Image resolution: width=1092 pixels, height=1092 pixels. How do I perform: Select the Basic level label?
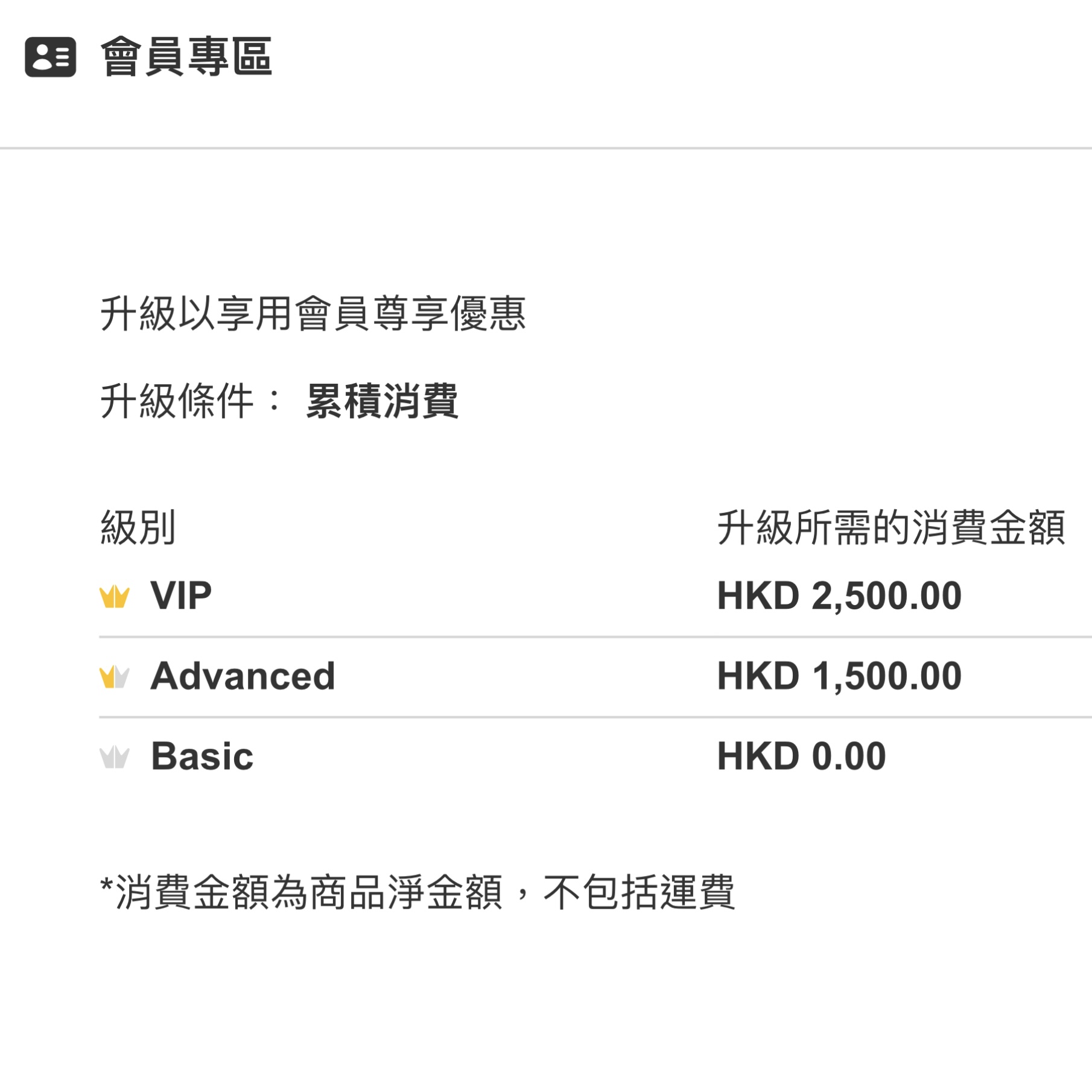202,757
